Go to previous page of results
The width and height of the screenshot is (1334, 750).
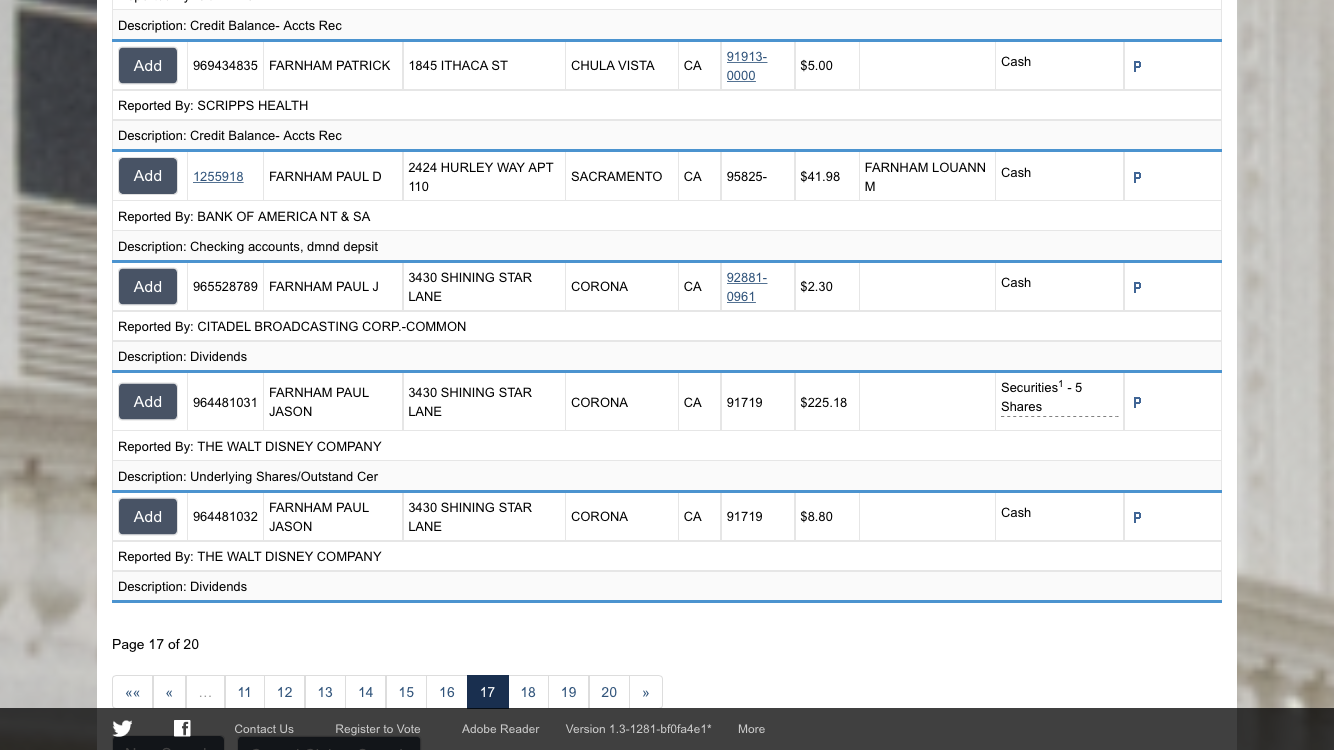point(169,692)
